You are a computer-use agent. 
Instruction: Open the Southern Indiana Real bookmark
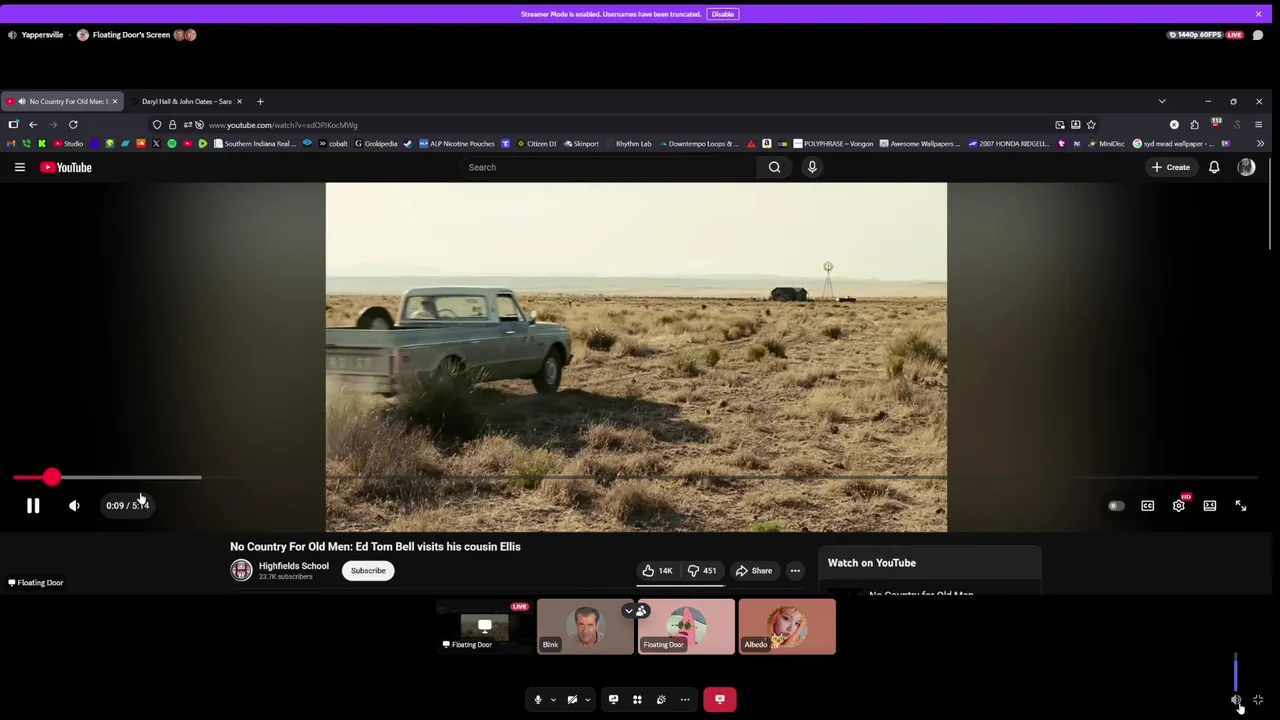[x=254, y=144]
